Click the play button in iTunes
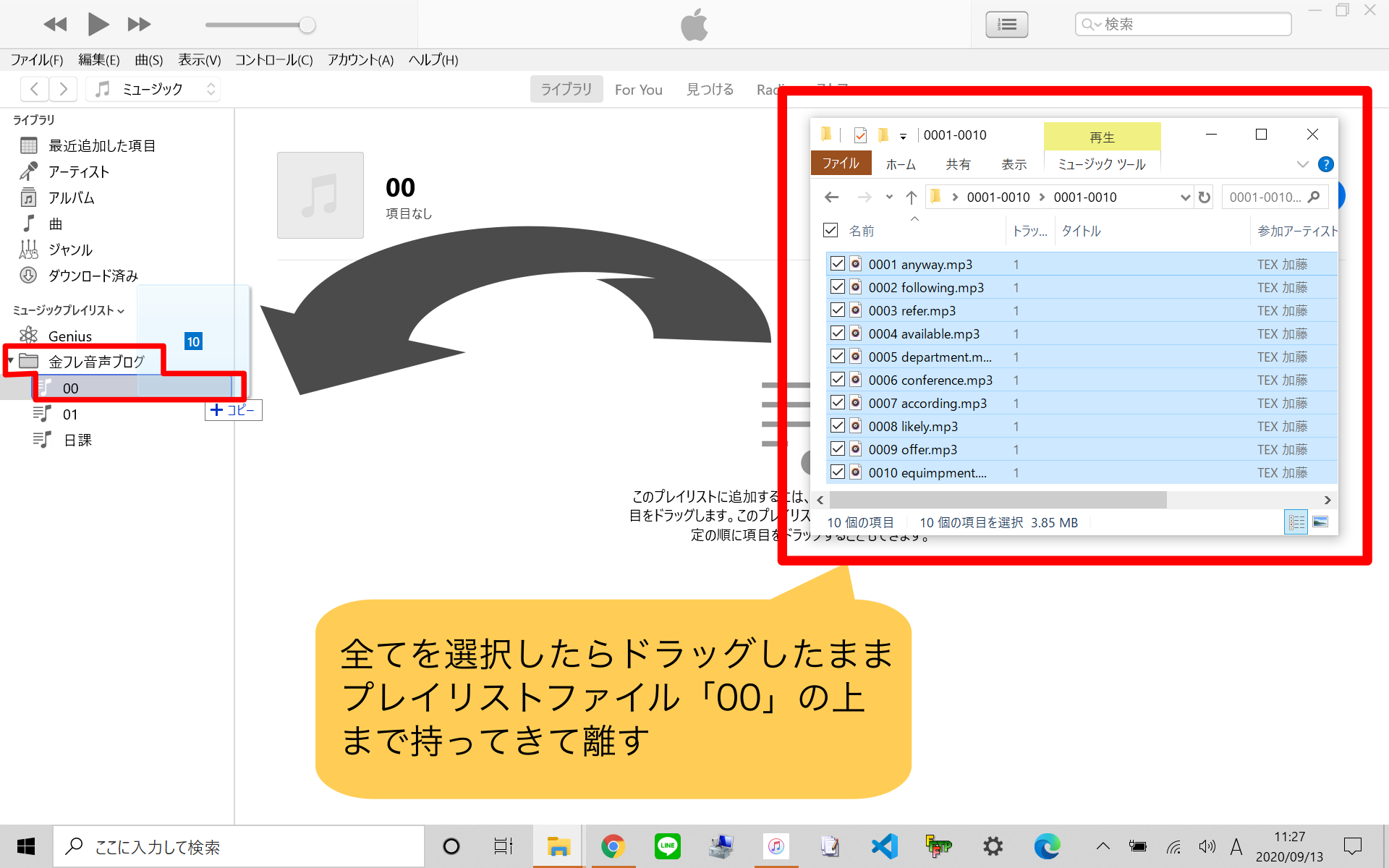Image resolution: width=1389 pixels, height=868 pixels. [98, 25]
